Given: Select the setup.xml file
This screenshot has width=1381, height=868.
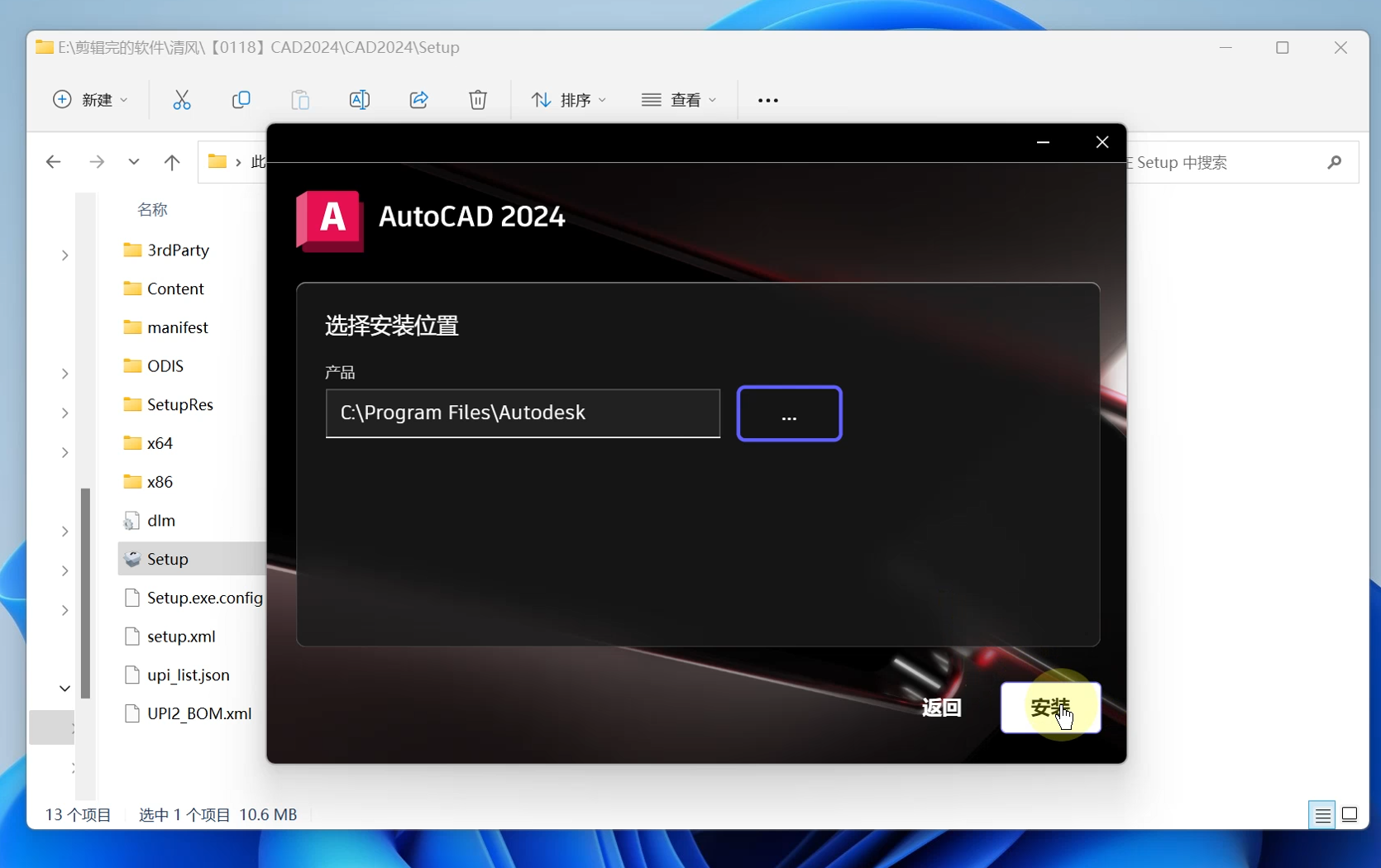Looking at the screenshot, I should (181, 636).
